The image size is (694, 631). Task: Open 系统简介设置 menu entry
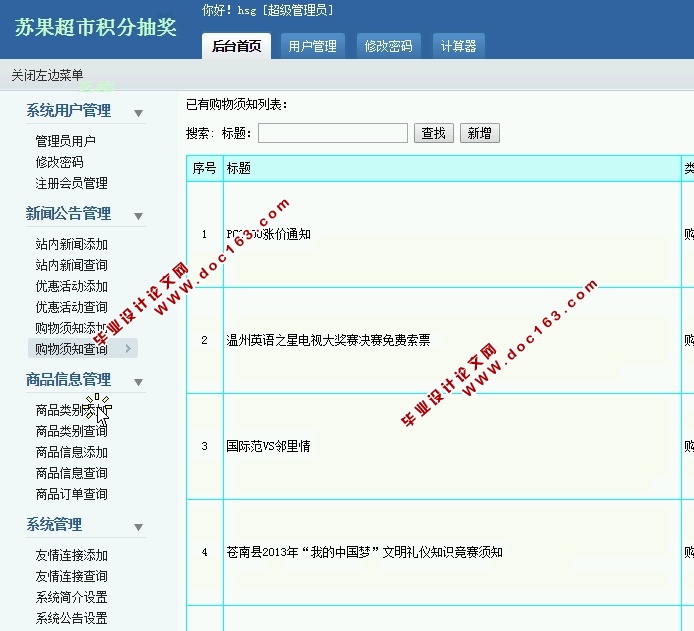(72, 597)
